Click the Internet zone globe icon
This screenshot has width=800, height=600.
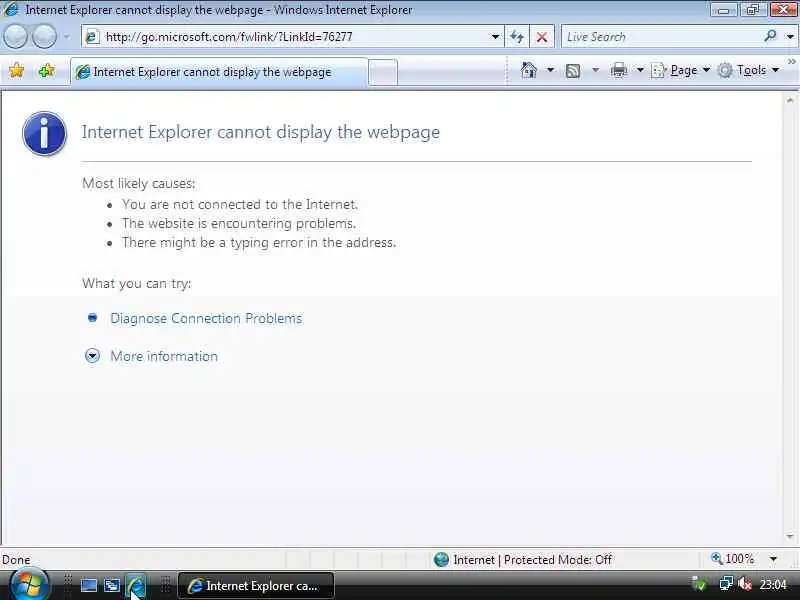[x=441, y=560]
